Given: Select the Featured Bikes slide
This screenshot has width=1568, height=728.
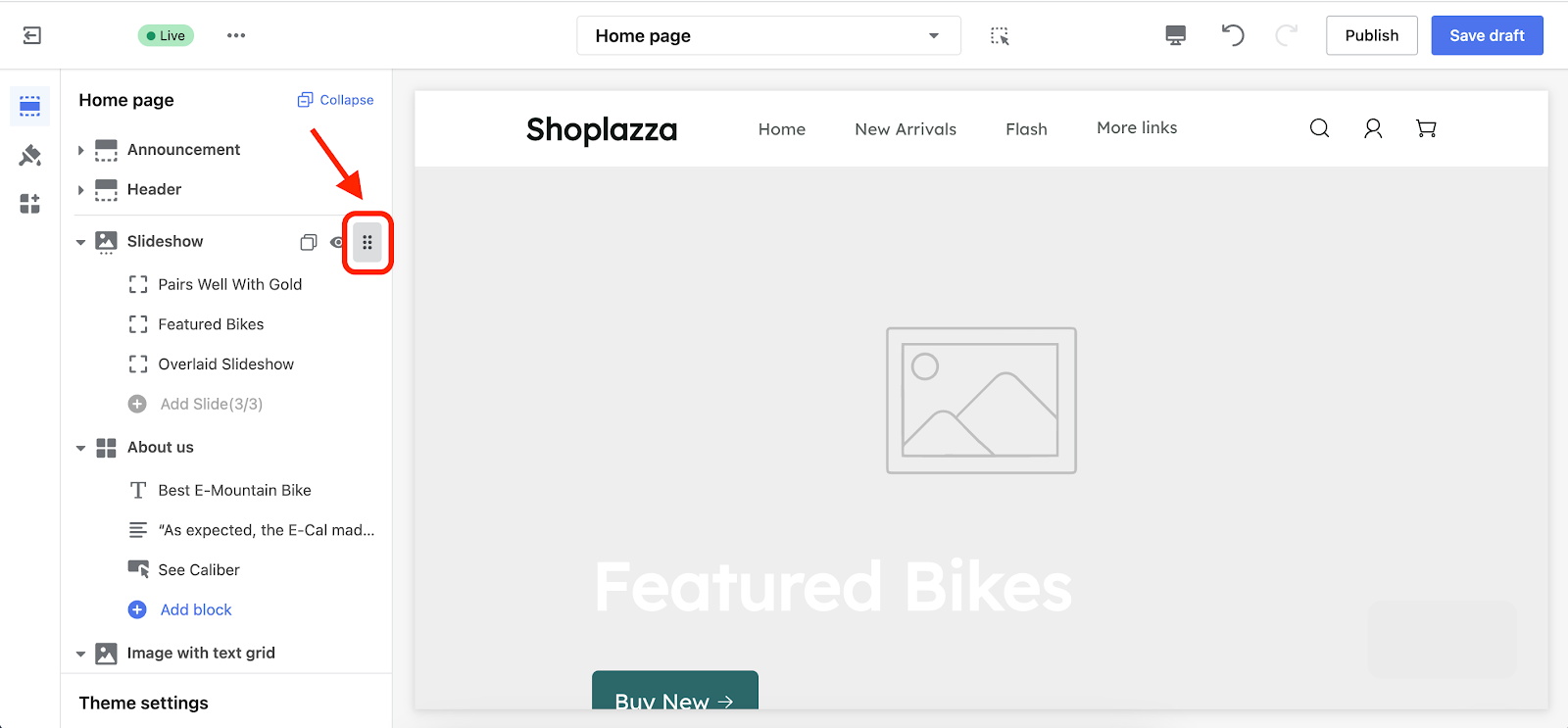Looking at the screenshot, I should 211,324.
